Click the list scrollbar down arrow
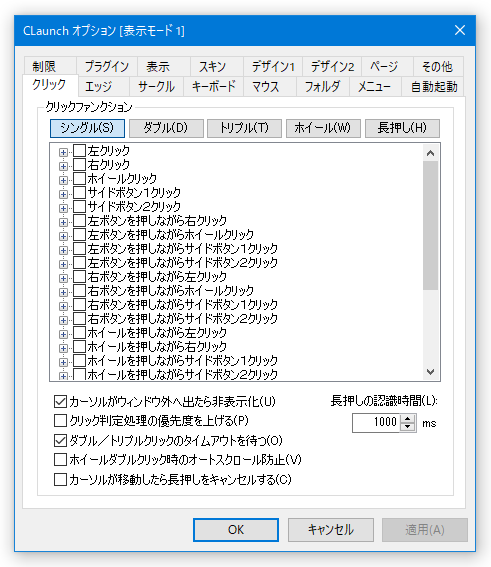The height and width of the screenshot is (567, 491). point(430,372)
